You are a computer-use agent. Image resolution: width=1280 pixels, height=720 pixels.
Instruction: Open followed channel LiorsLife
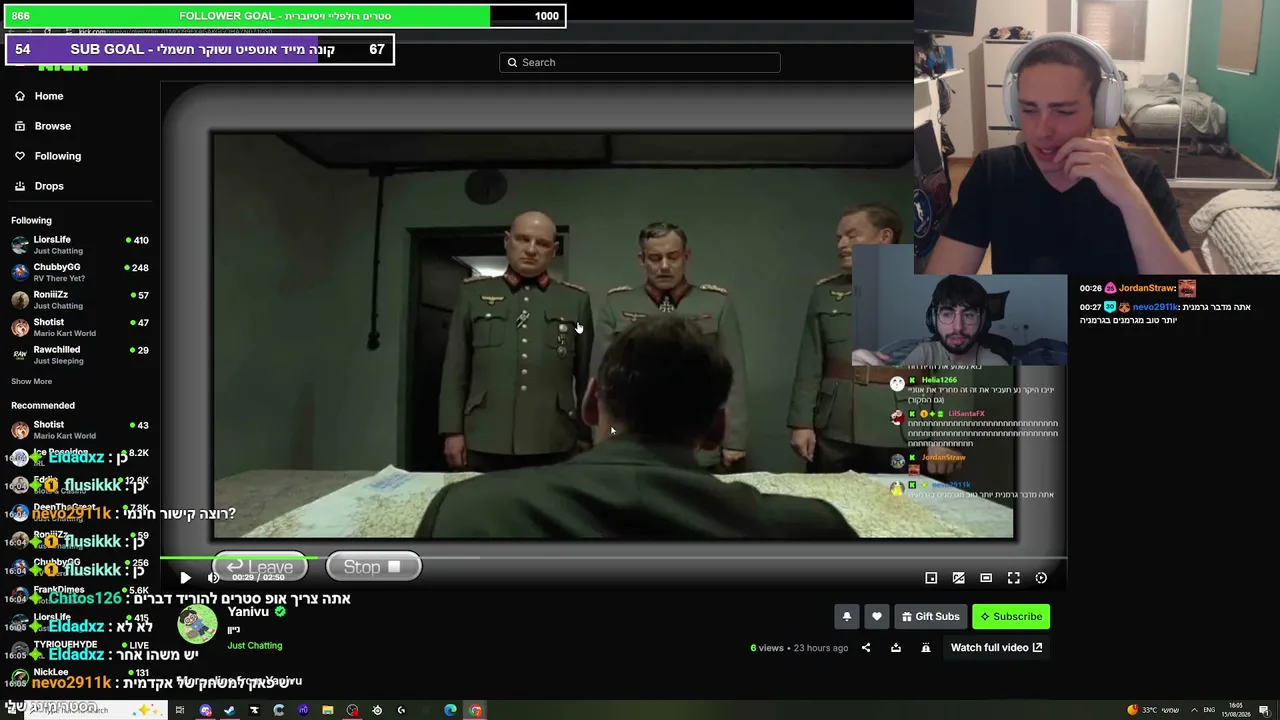click(80, 245)
